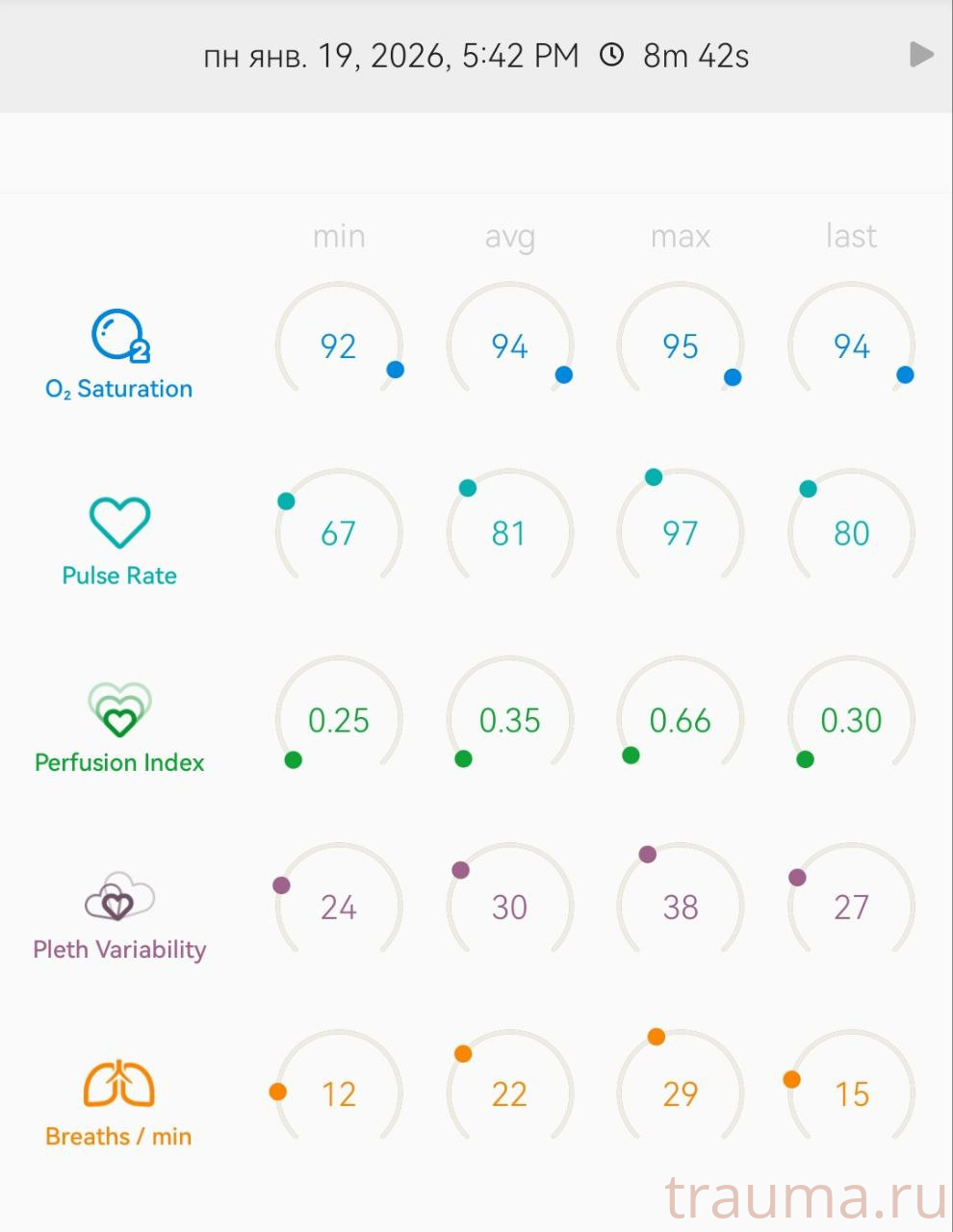Click the min column header
Screen dimensions: 953x1232
(339, 236)
